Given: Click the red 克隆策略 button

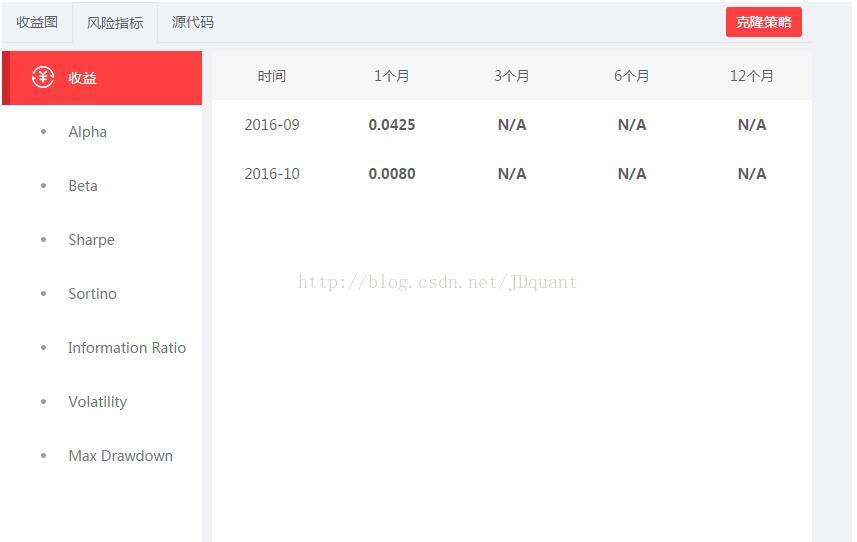Looking at the screenshot, I should [x=764, y=22].
